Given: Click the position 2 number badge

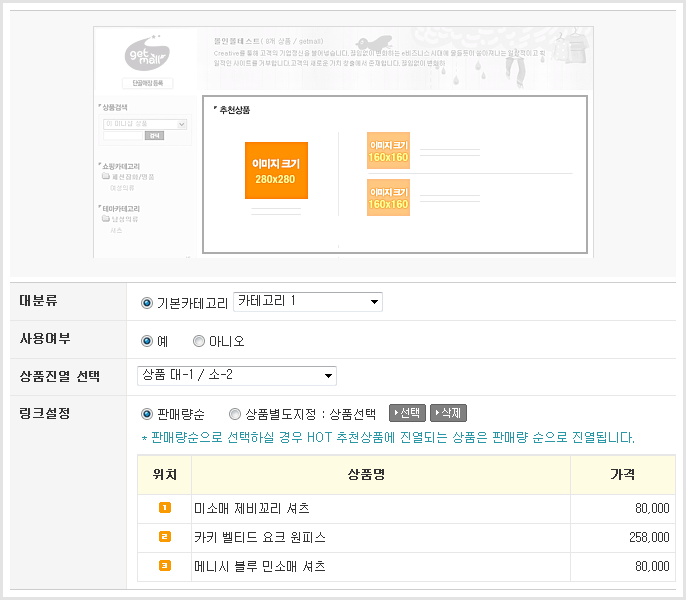Looking at the screenshot, I should pyautogui.click(x=165, y=537).
